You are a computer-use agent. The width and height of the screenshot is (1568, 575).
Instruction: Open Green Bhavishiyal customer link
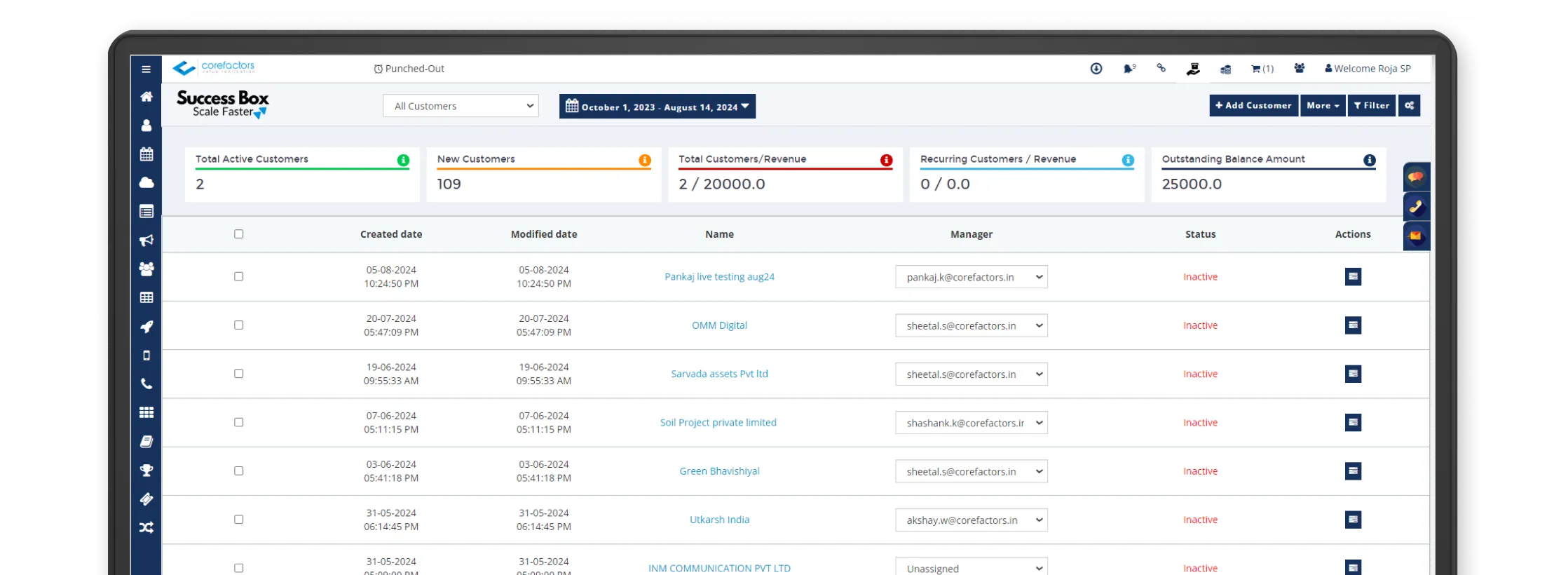pos(719,471)
